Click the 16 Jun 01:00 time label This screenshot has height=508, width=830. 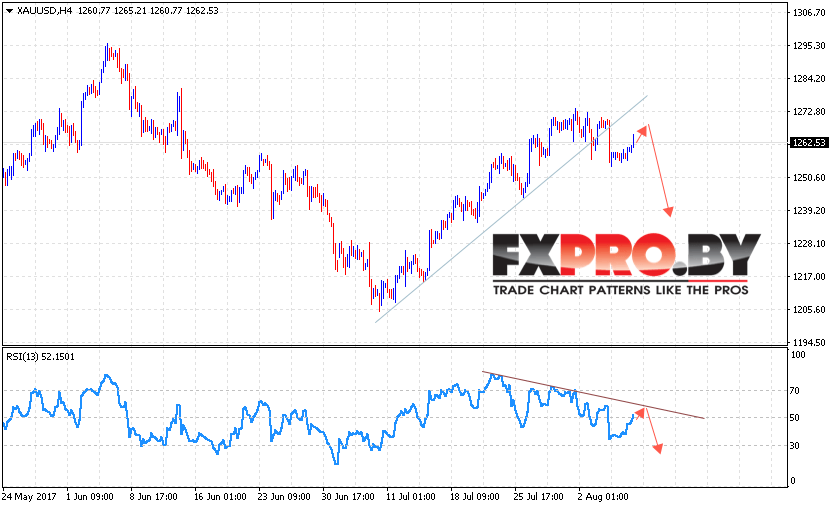220,497
